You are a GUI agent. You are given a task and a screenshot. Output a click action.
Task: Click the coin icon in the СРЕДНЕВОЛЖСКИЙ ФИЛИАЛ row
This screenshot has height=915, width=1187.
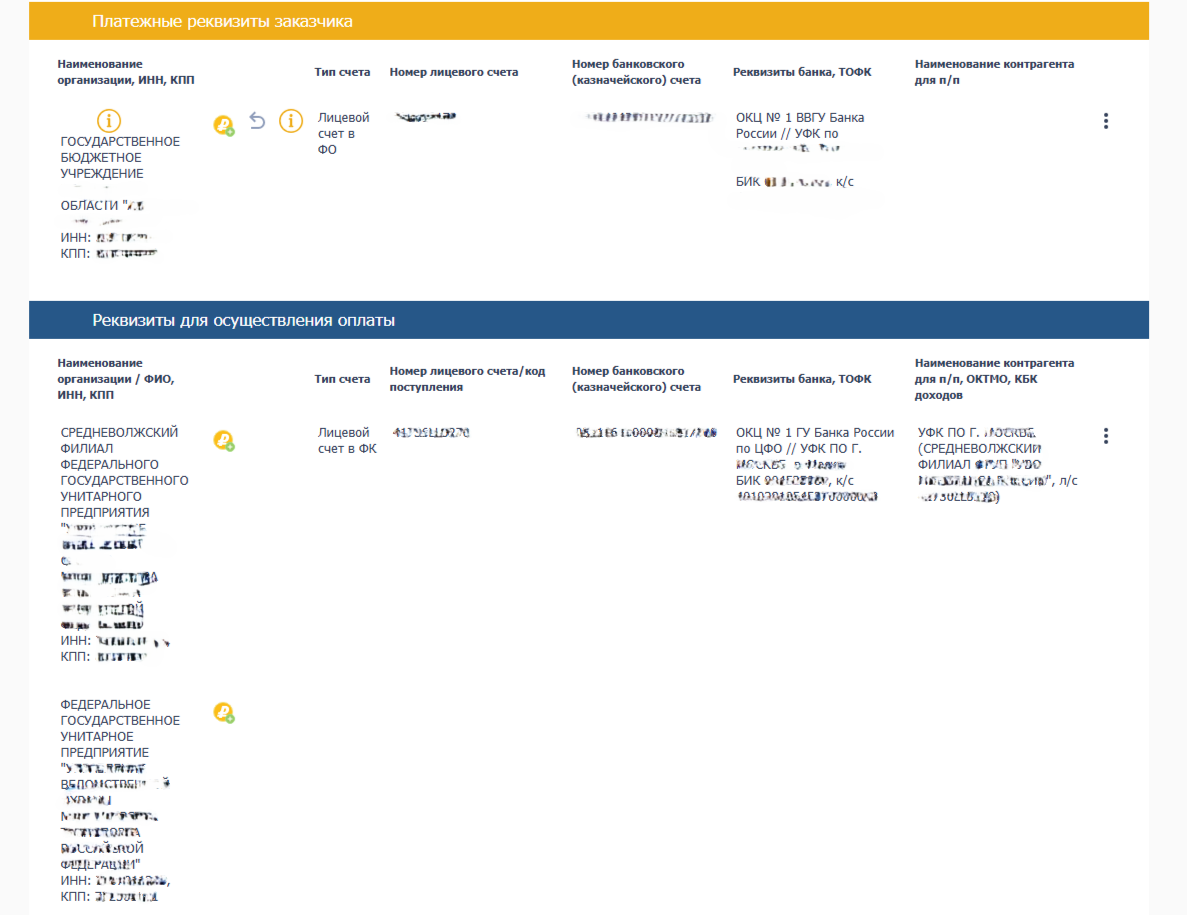[x=223, y=440]
